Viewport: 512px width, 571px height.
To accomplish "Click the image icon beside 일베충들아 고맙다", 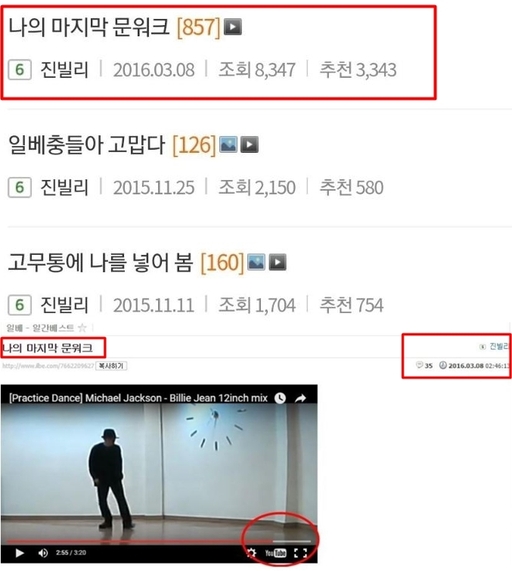I will coord(228,145).
